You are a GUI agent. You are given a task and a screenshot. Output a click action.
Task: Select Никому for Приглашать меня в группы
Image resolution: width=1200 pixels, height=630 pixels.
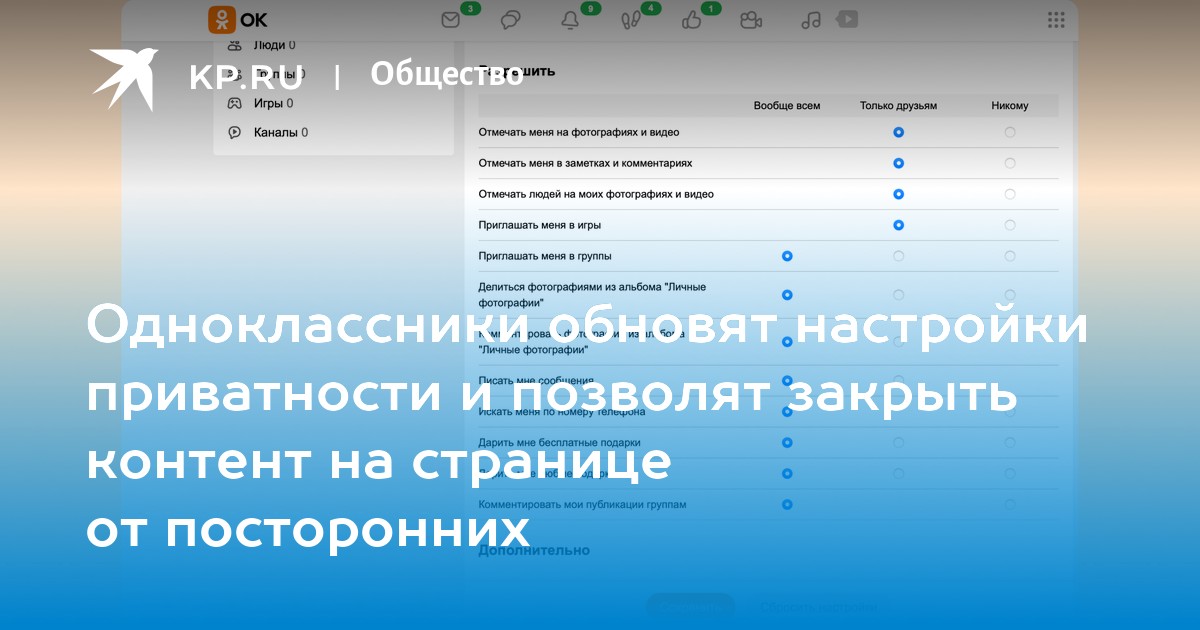pos(1010,256)
